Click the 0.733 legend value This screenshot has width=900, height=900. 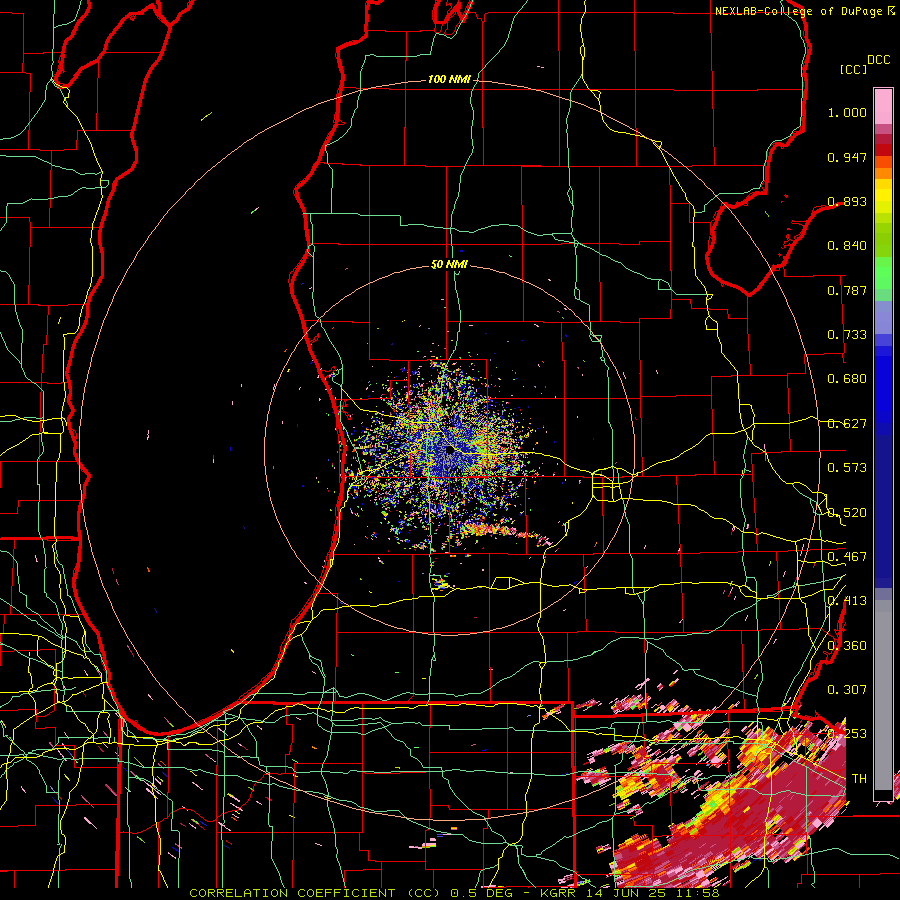(x=847, y=335)
